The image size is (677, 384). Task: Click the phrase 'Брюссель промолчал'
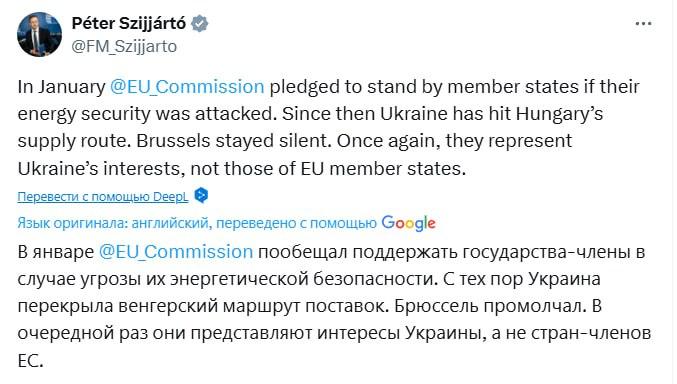485,306
